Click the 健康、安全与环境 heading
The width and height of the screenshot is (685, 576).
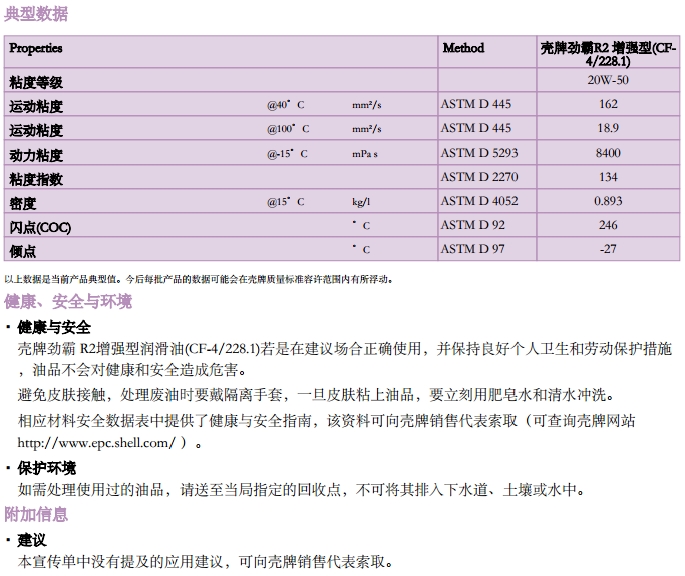point(68,302)
